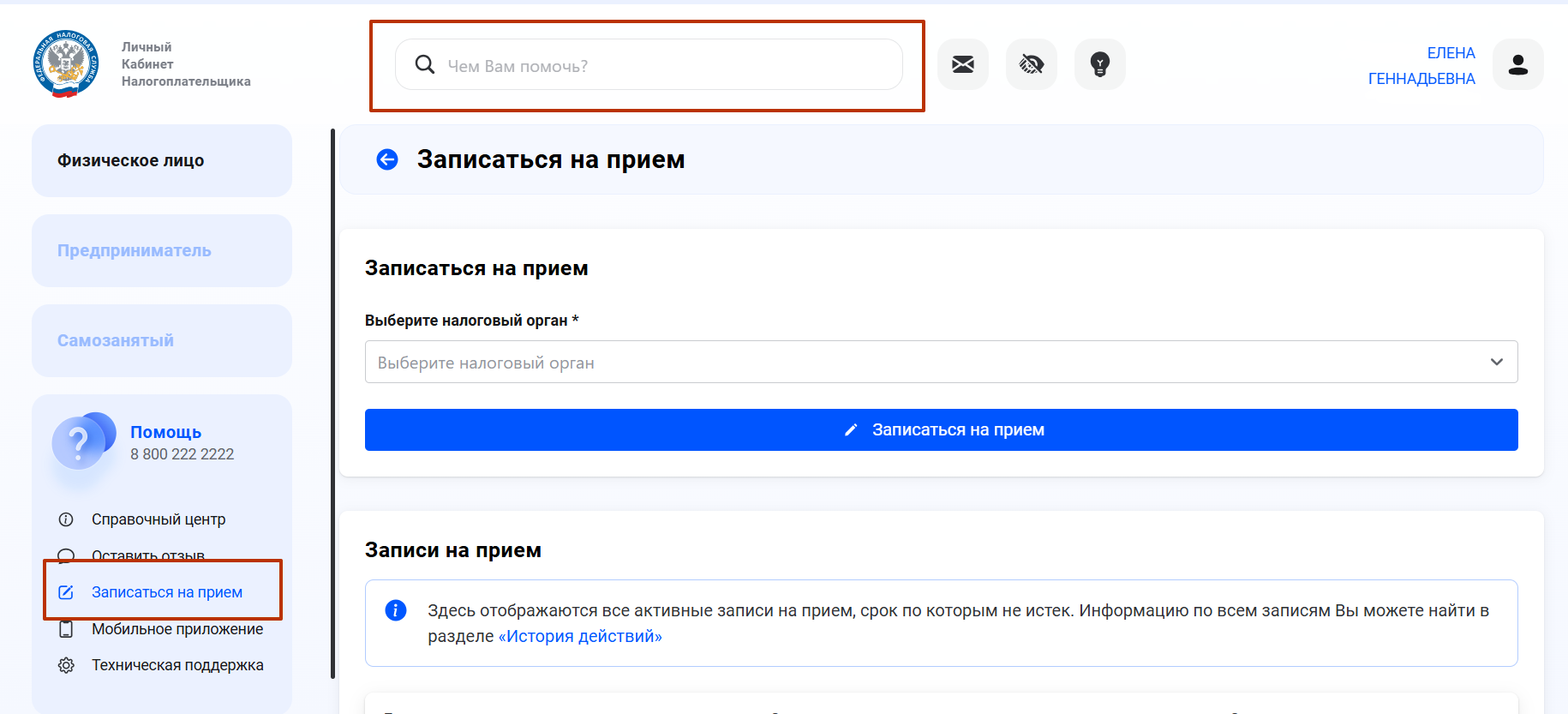Follow the «История действий» link
Image resolution: width=1568 pixels, height=714 pixels.
pyautogui.click(x=580, y=636)
